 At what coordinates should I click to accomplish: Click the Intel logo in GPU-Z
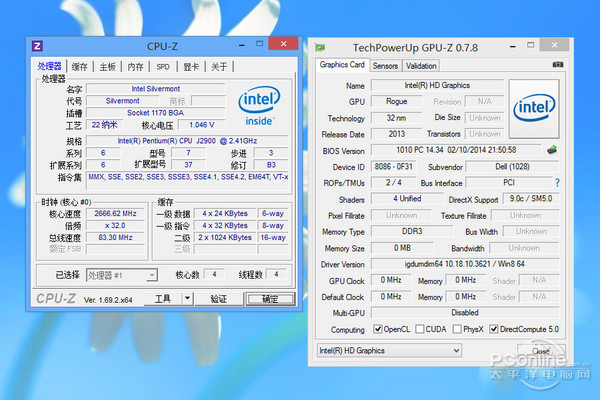click(x=534, y=109)
